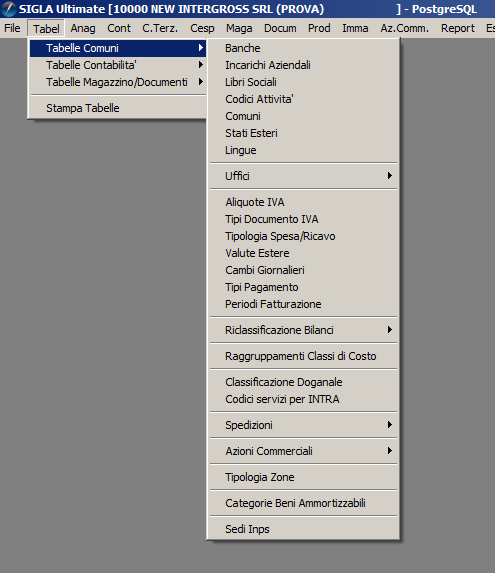Select Stampa Tabelle option
The image size is (495, 573).
click(118, 108)
